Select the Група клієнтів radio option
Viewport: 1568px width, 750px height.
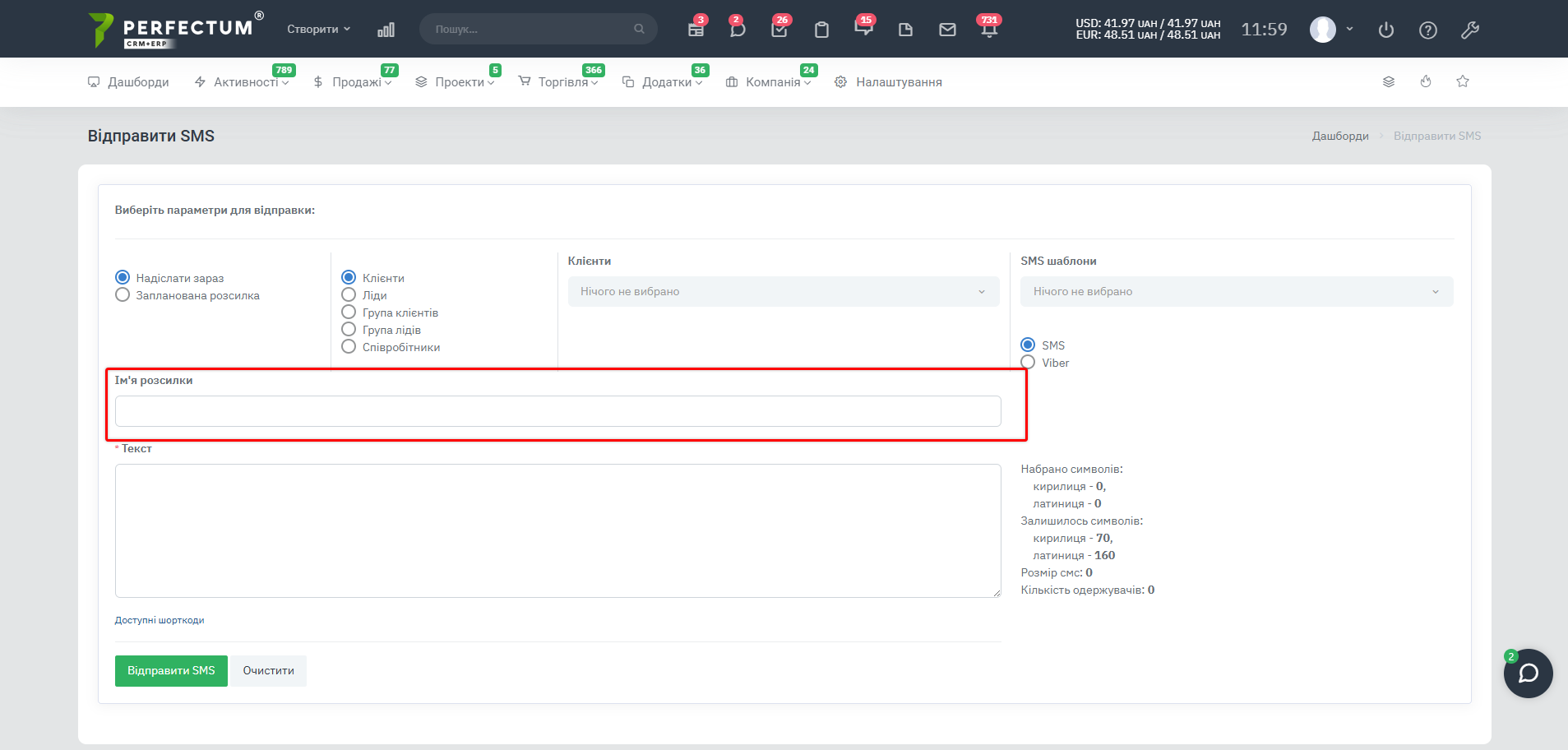tap(349, 312)
